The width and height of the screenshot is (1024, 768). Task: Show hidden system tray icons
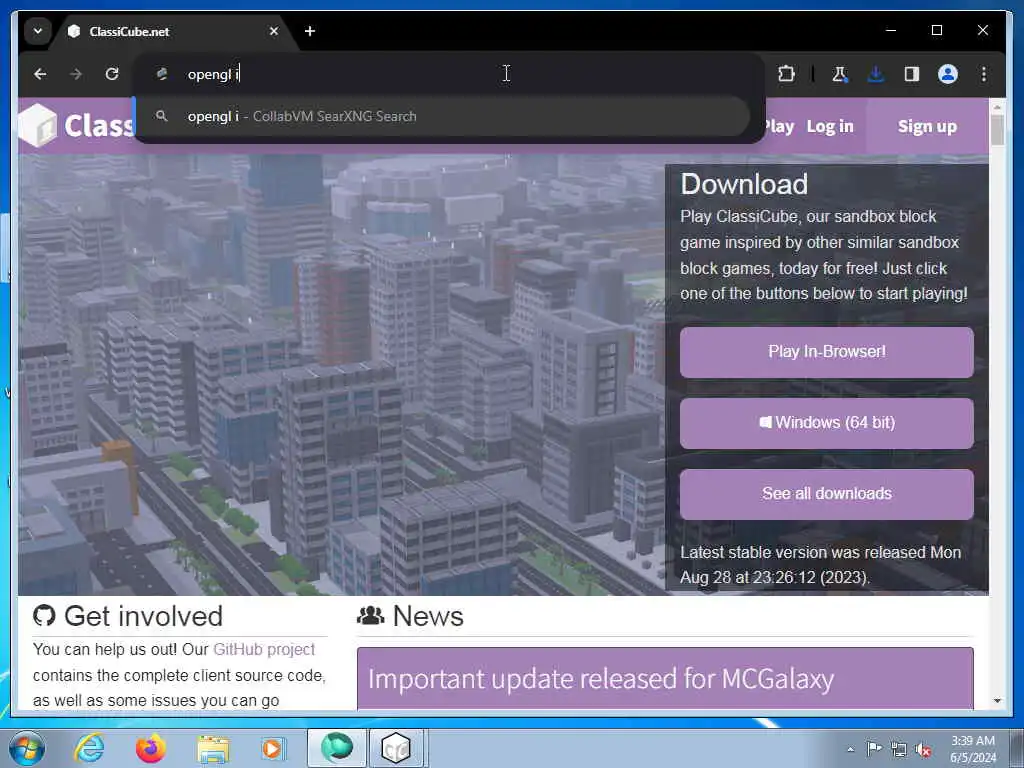tap(850, 749)
